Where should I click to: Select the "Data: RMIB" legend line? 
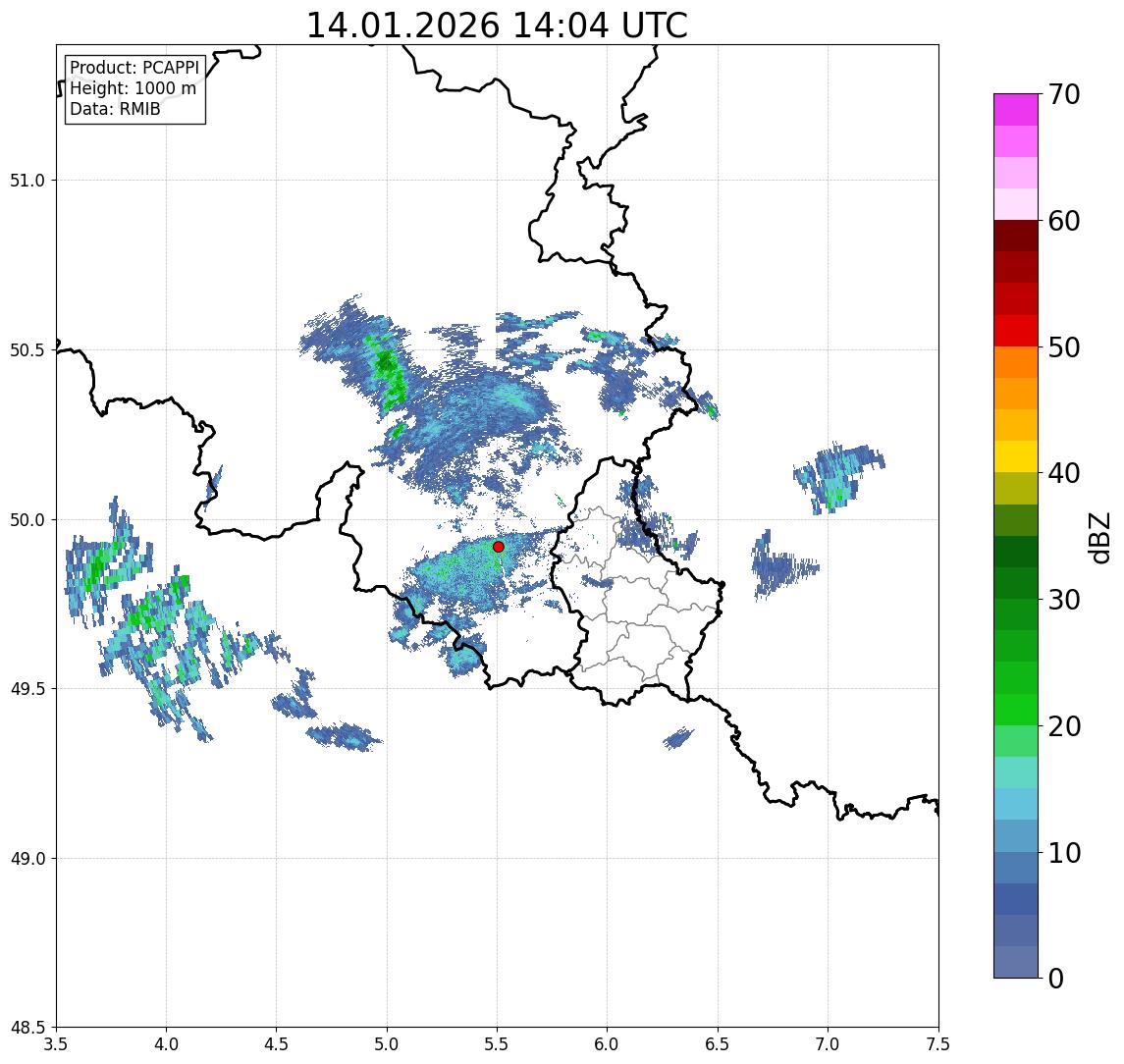coord(115,109)
